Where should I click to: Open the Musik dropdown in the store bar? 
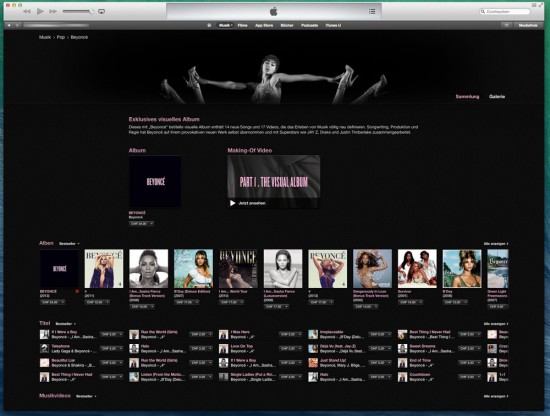click(x=226, y=25)
